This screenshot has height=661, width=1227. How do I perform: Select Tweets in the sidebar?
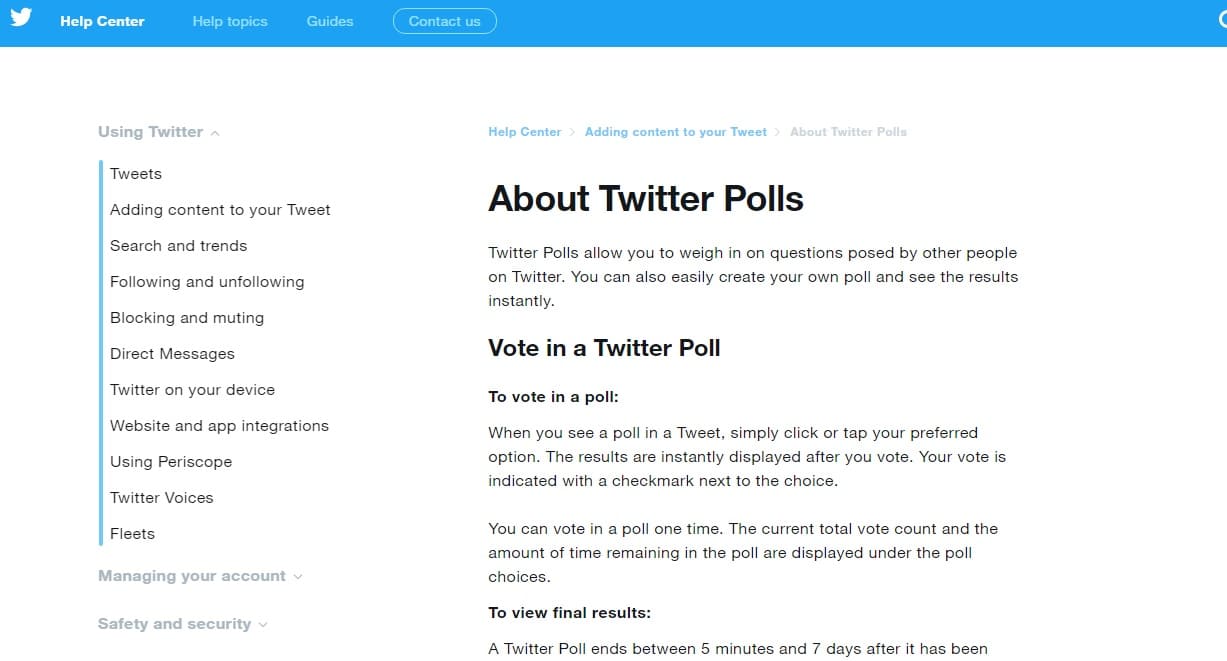[136, 174]
